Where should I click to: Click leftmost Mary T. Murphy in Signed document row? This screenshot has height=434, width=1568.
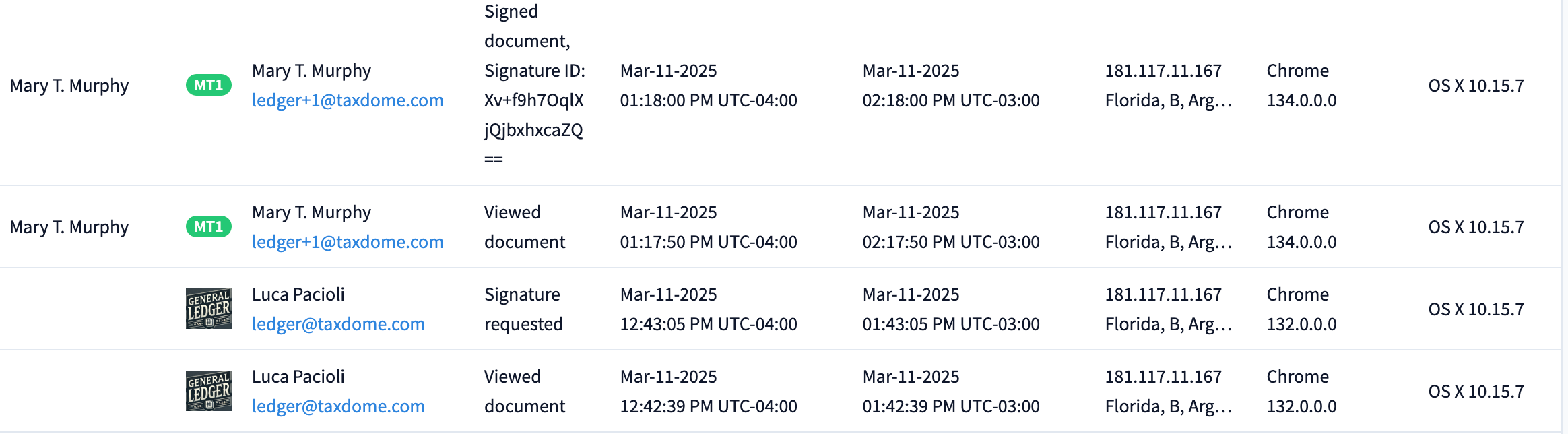click(69, 86)
